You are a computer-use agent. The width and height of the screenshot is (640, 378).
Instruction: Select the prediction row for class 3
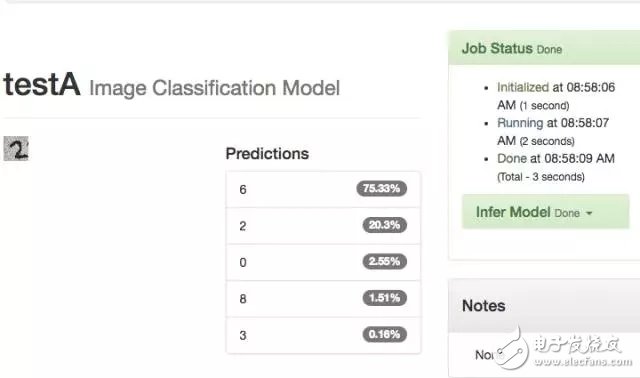coord(323,335)
